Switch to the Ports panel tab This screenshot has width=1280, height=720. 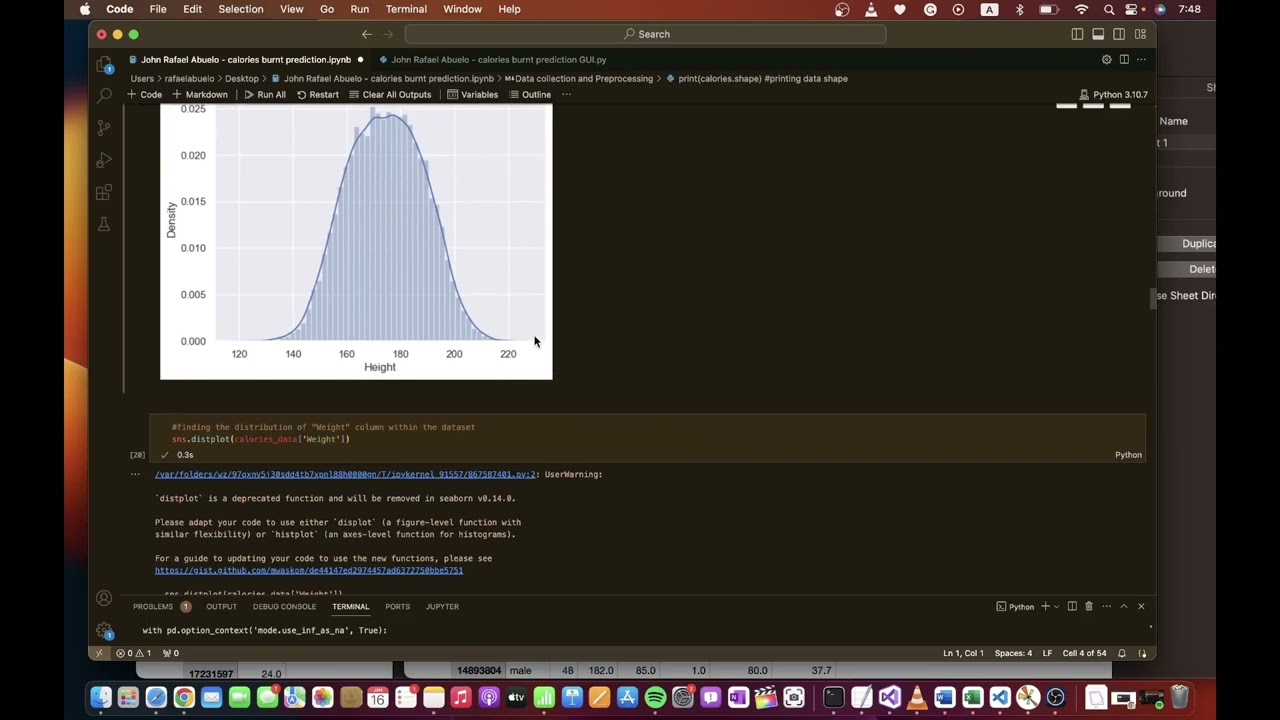(397, 606)
